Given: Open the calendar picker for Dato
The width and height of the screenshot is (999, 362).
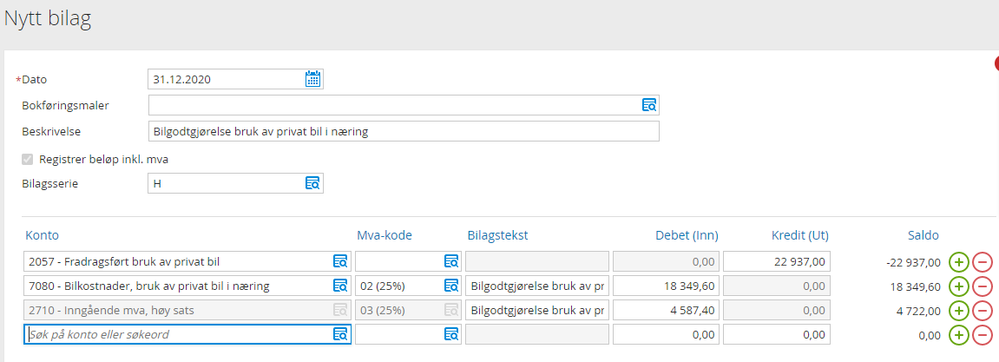Looking at the screenshot, I should point(312,79).
